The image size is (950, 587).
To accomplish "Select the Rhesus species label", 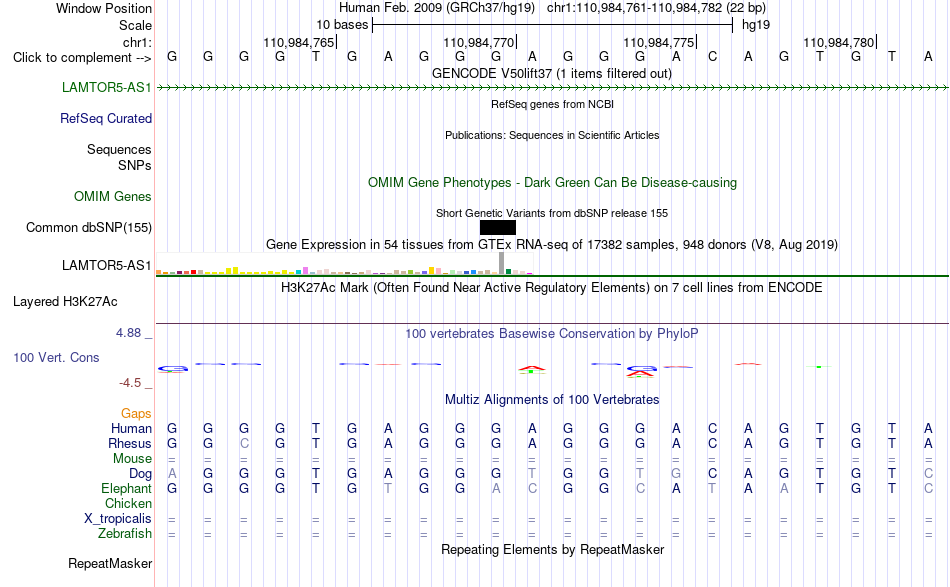I will (x=130, y=444).
